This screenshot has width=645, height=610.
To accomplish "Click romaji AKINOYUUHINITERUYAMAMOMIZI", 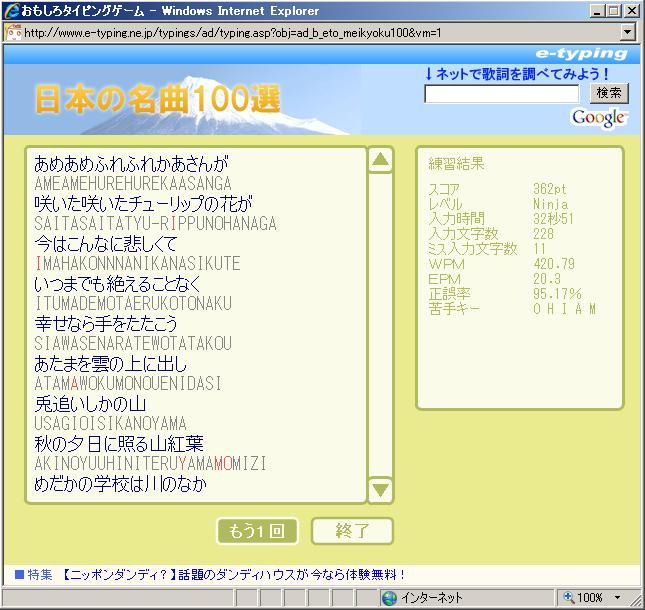I will [150, 463].
